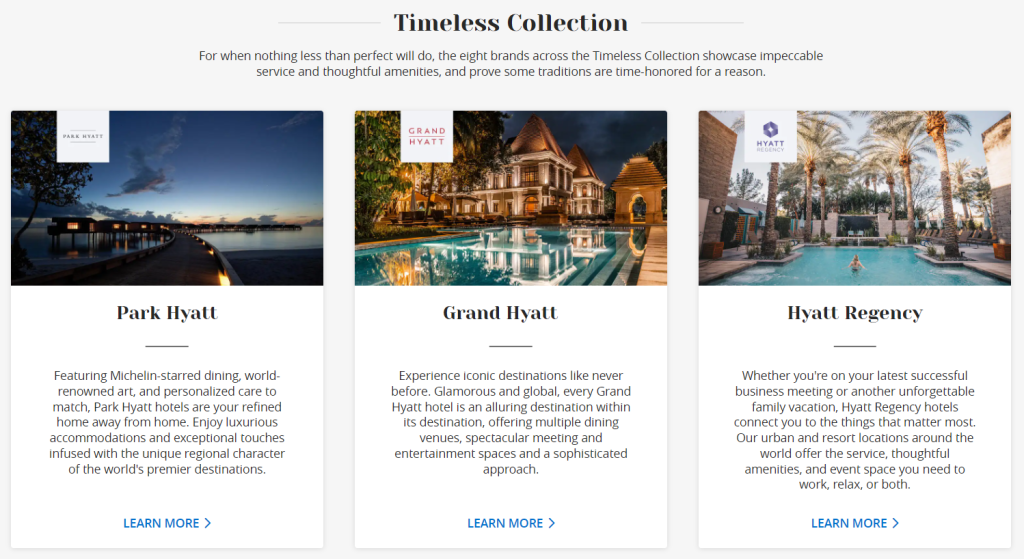Click the Grand Hyatt logo badge
Viewport: 1024px width, 559px height.
pyautogui.click(x=427, y=136)
